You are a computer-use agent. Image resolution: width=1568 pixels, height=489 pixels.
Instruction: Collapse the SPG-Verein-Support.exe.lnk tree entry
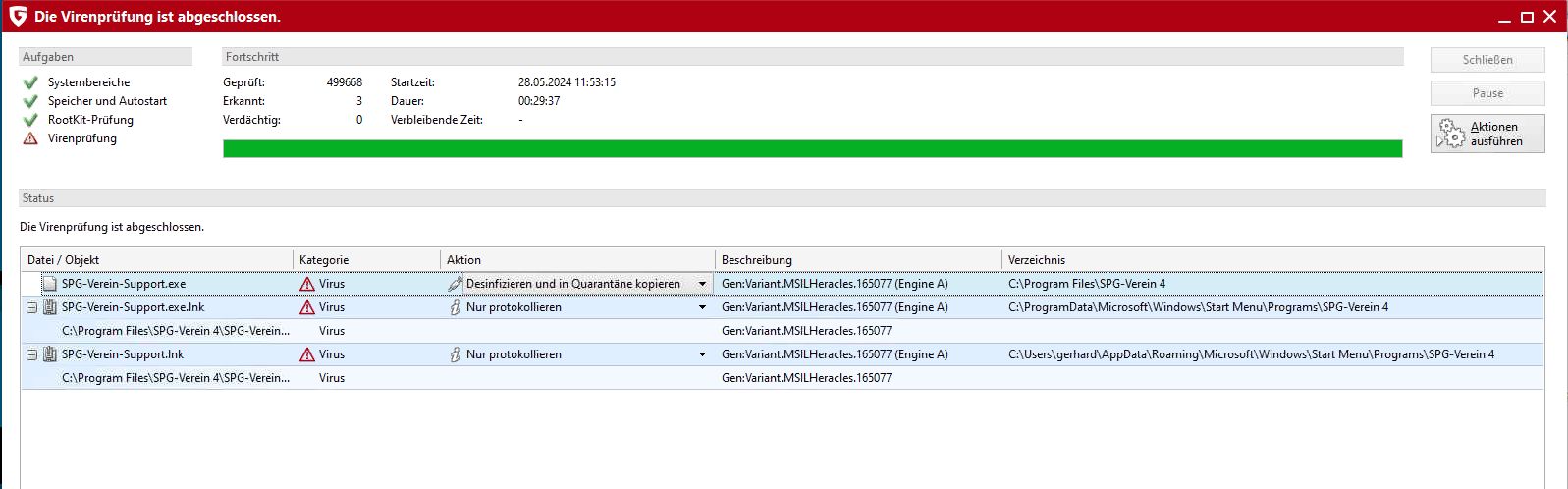click(31, 307)
